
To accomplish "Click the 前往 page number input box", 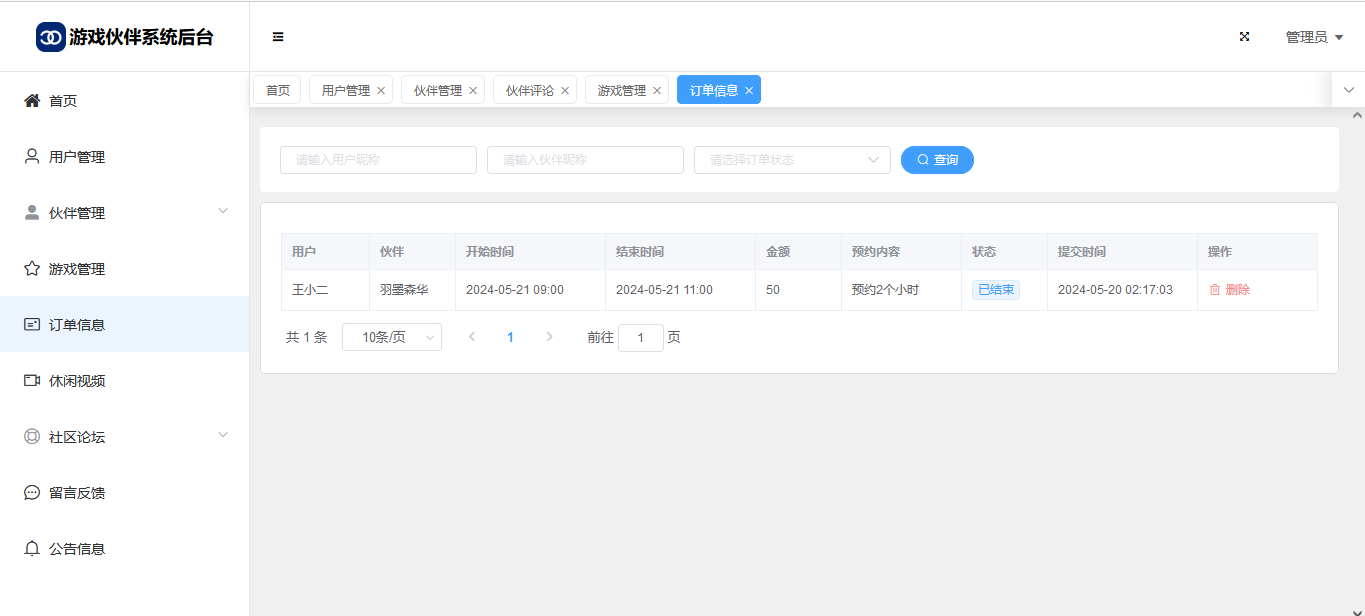I will coord(640,338).
